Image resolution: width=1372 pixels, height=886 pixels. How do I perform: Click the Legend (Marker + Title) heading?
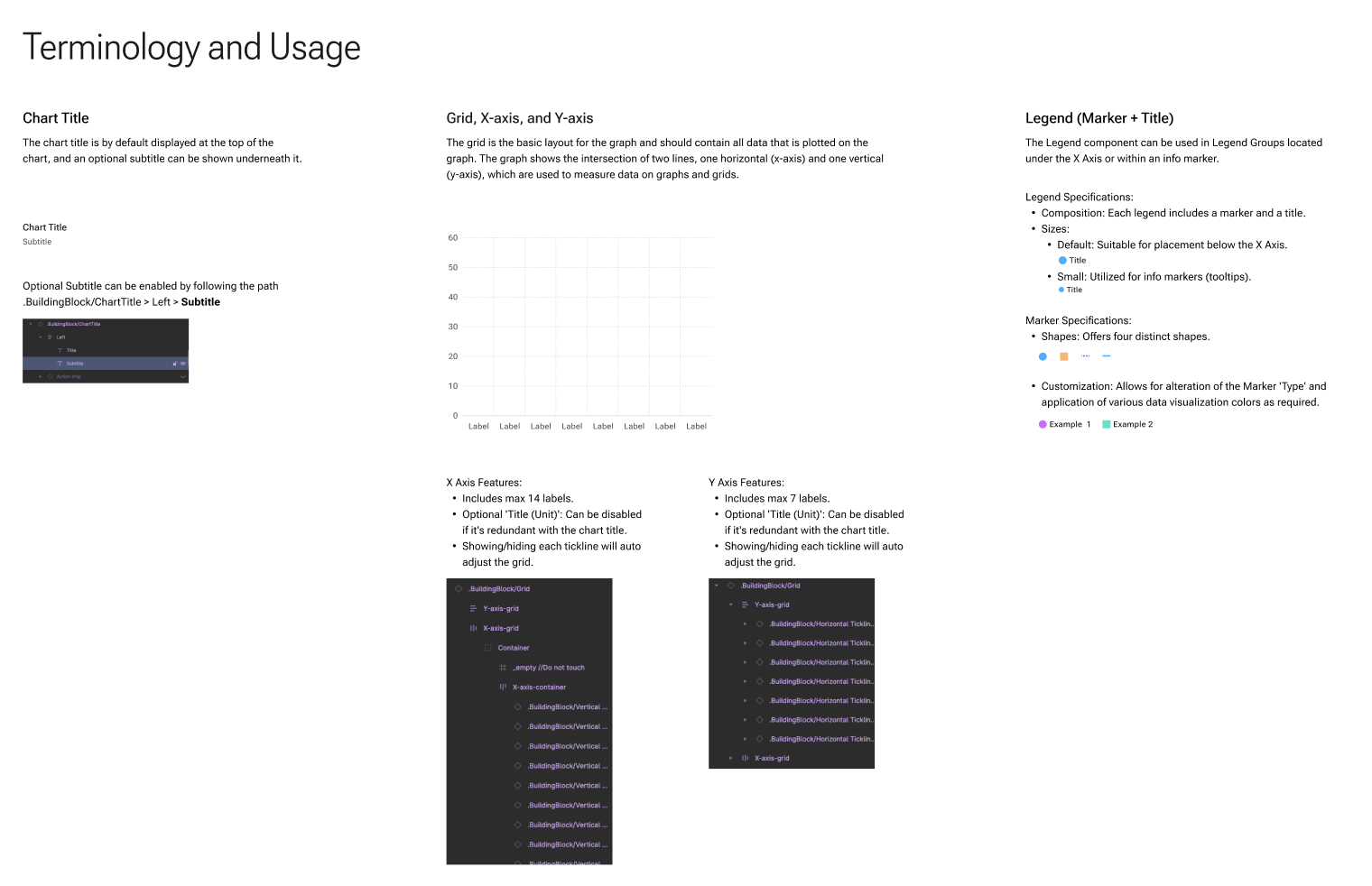coord(1099,118)
